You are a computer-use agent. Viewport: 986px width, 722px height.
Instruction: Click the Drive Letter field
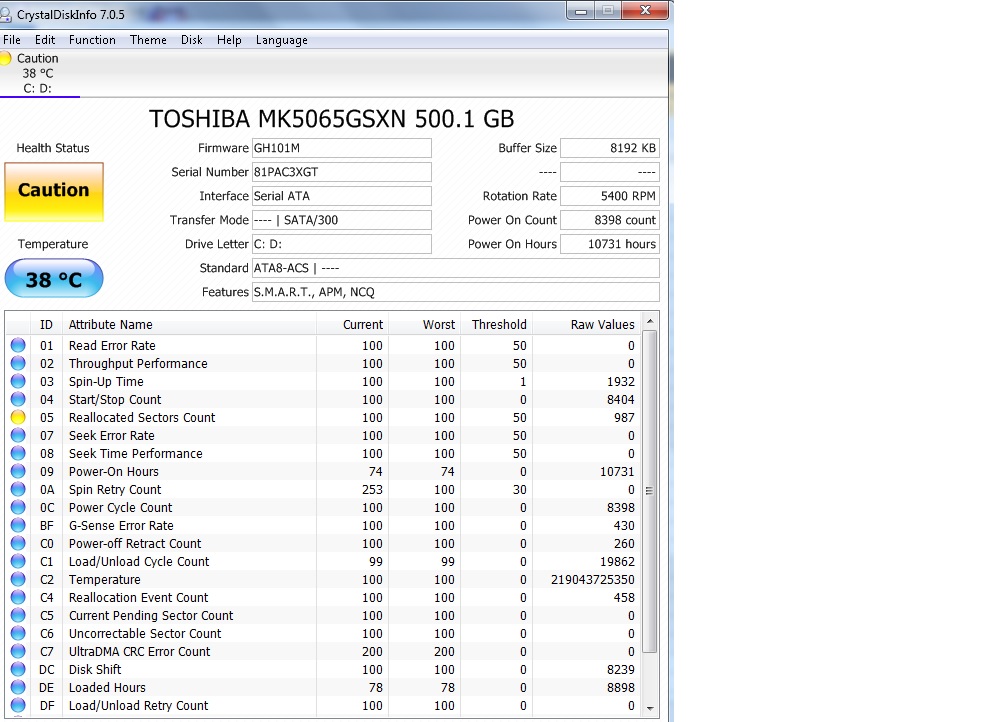click(x=341, y=244)
